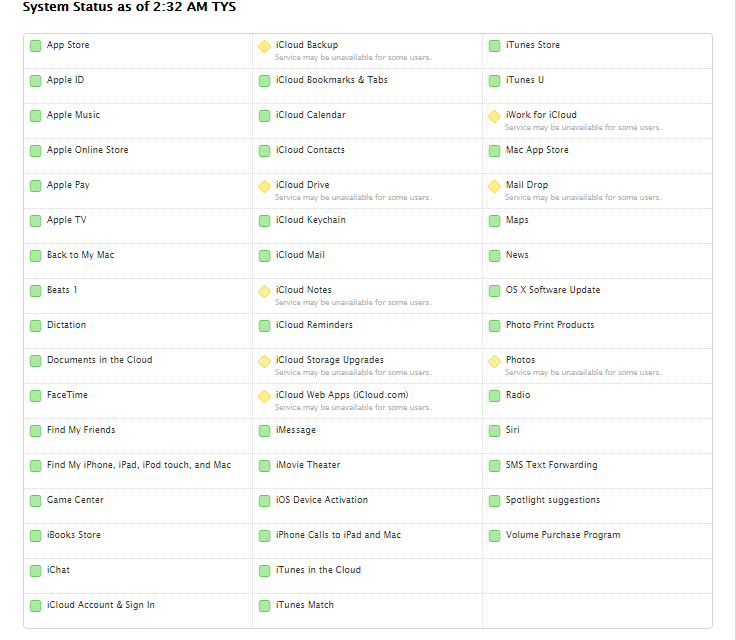Image resolution: width=736 pixels, height=640 pixels.
Task: Click the green status icon for Maps
Action: click(494, 221)
